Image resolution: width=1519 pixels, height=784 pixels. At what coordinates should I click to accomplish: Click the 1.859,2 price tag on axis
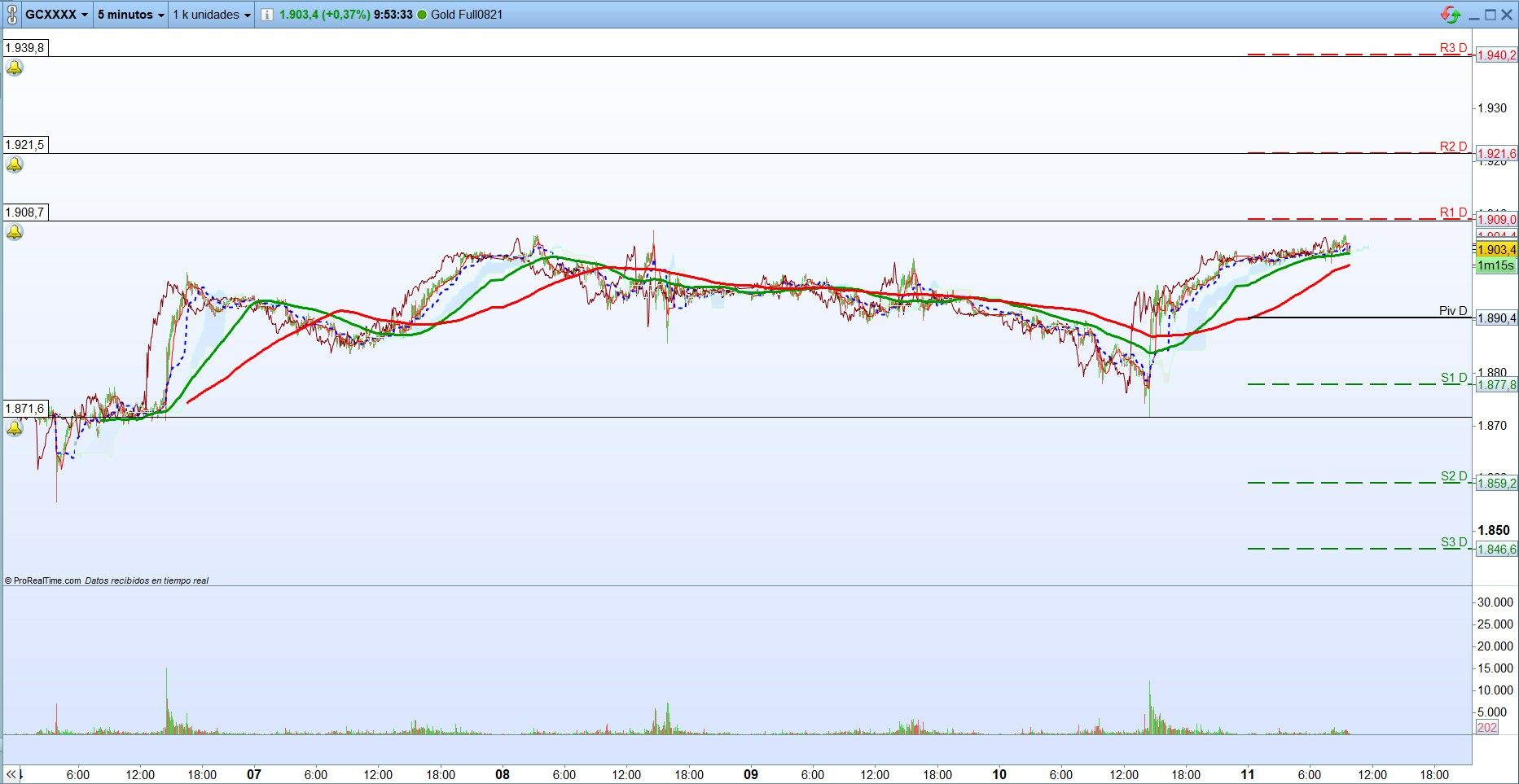click(x=1497, y=484)
